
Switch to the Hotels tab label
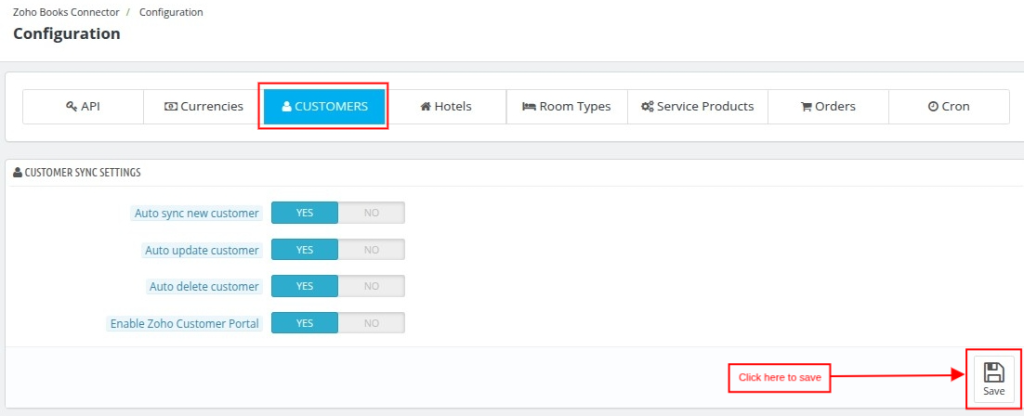point(453,106)
